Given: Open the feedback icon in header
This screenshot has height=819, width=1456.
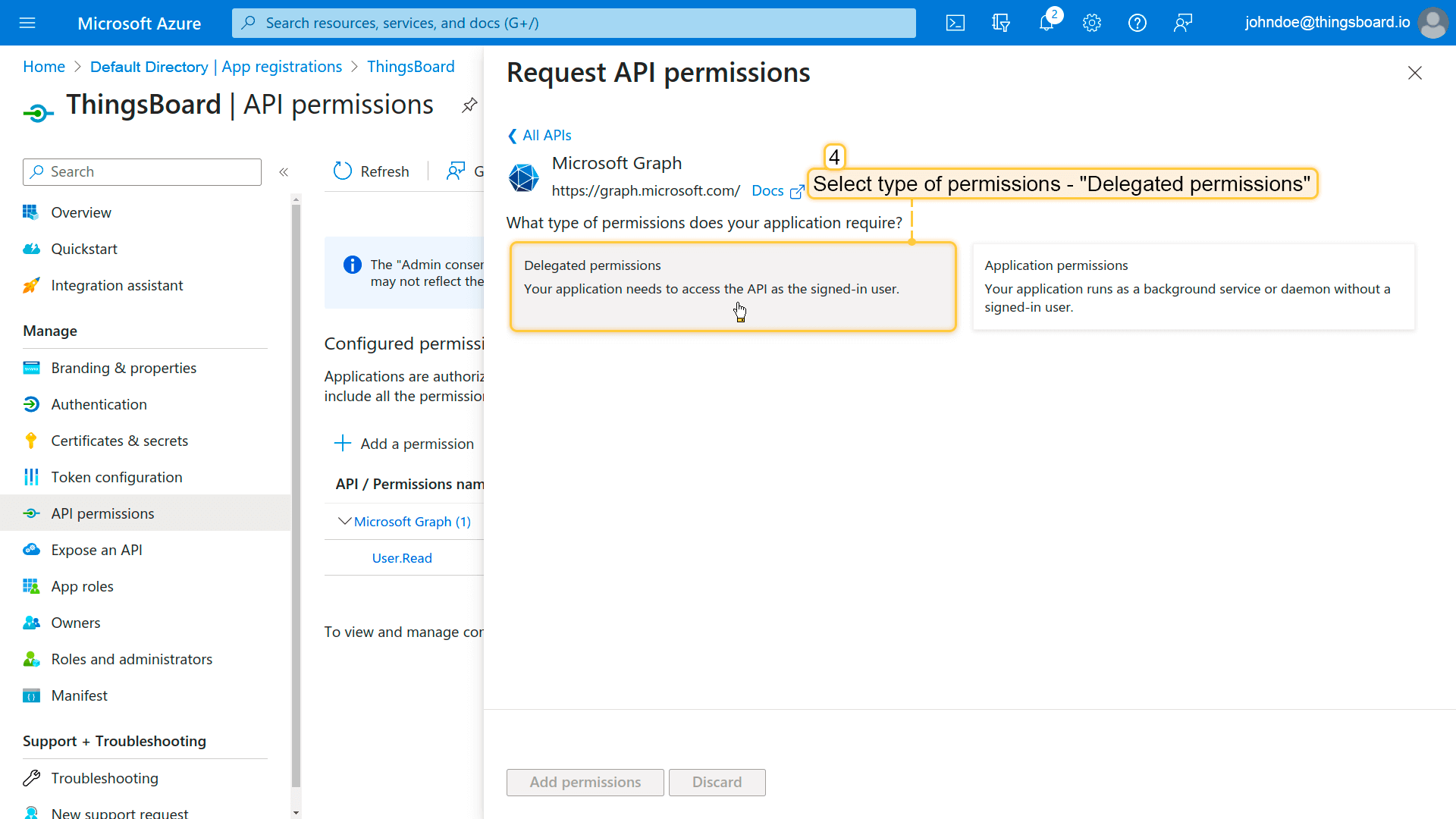Looking at the screenshot, I should 1183,23.
